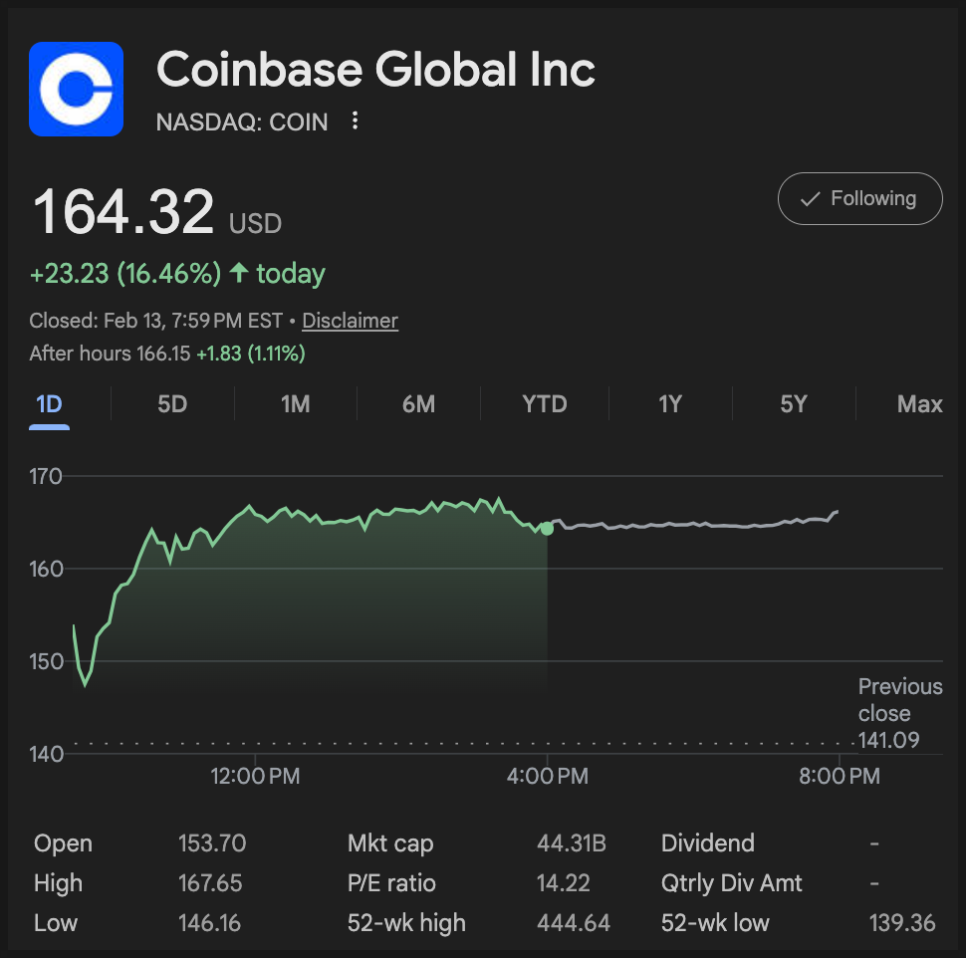This screenshot has height=958, width=966.
Task: Select the 1D chart range tab
Action: tap(49, 404)
